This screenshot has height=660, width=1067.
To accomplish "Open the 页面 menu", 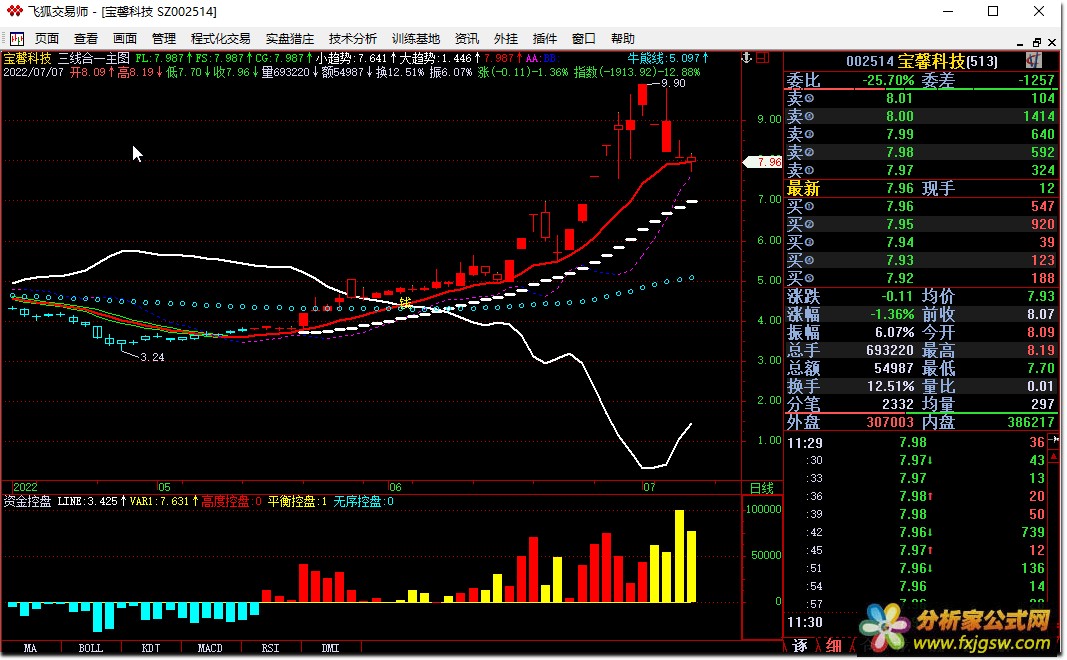I will 47,39.
